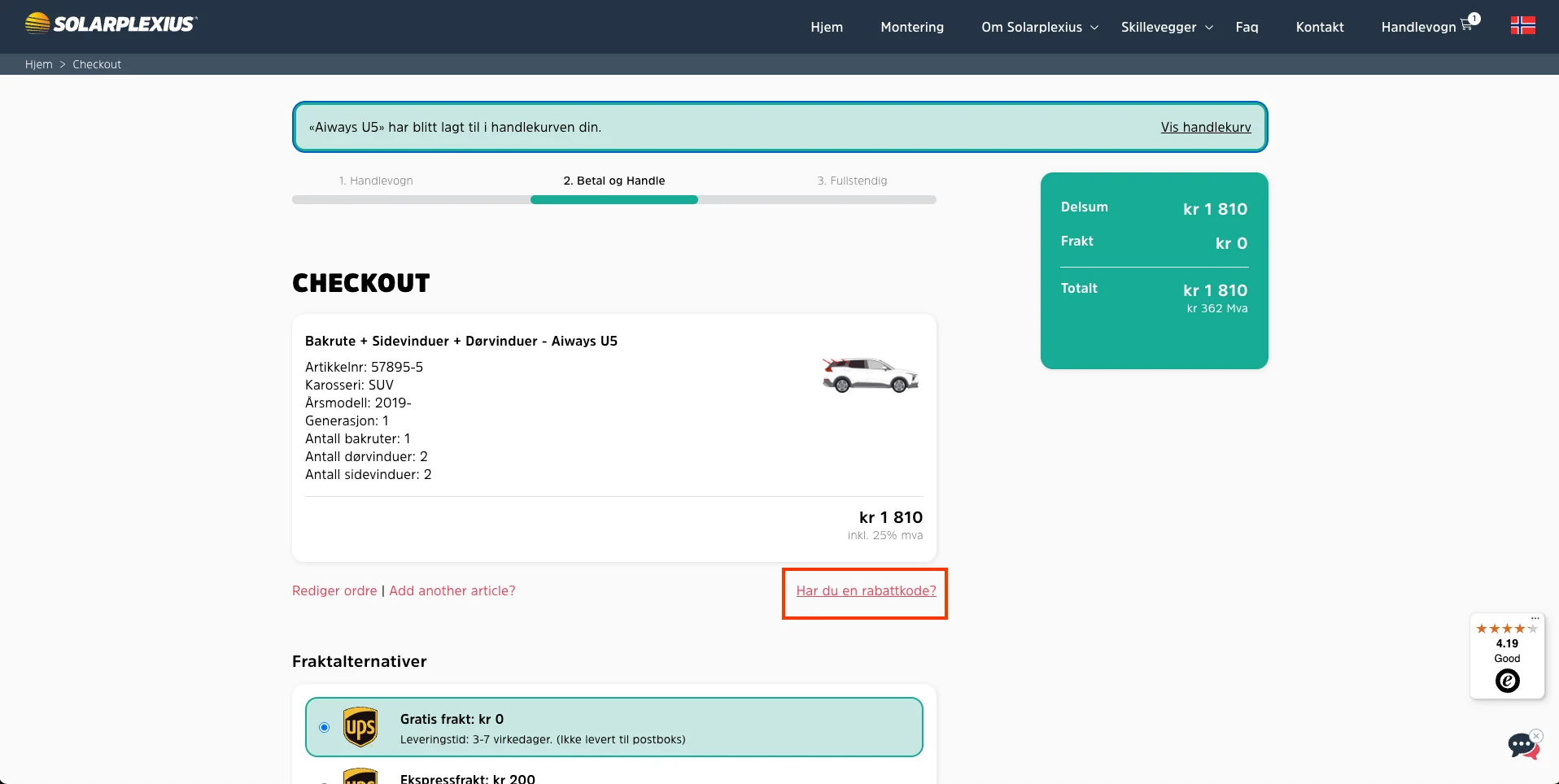Expand the Skillevegger dropdown arrow
Viewport: 1559px width, 784px height.
[1209, 28]
